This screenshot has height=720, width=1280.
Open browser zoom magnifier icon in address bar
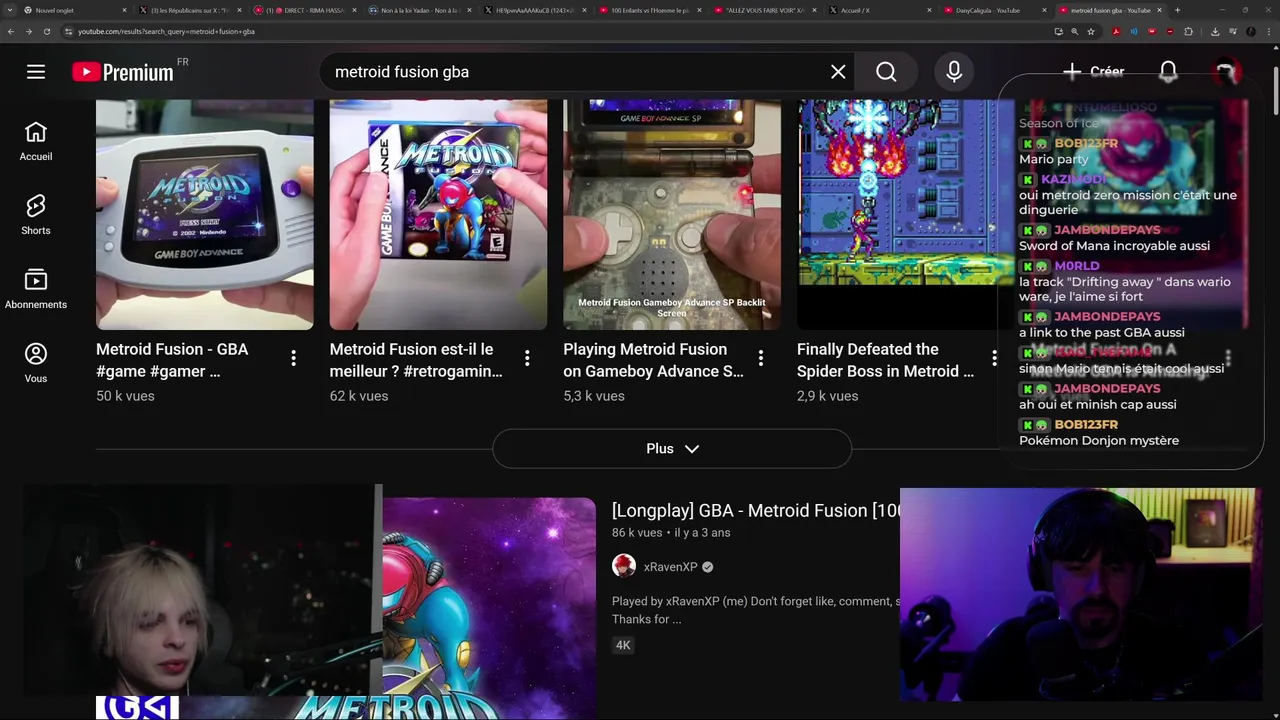point(1075,31)
